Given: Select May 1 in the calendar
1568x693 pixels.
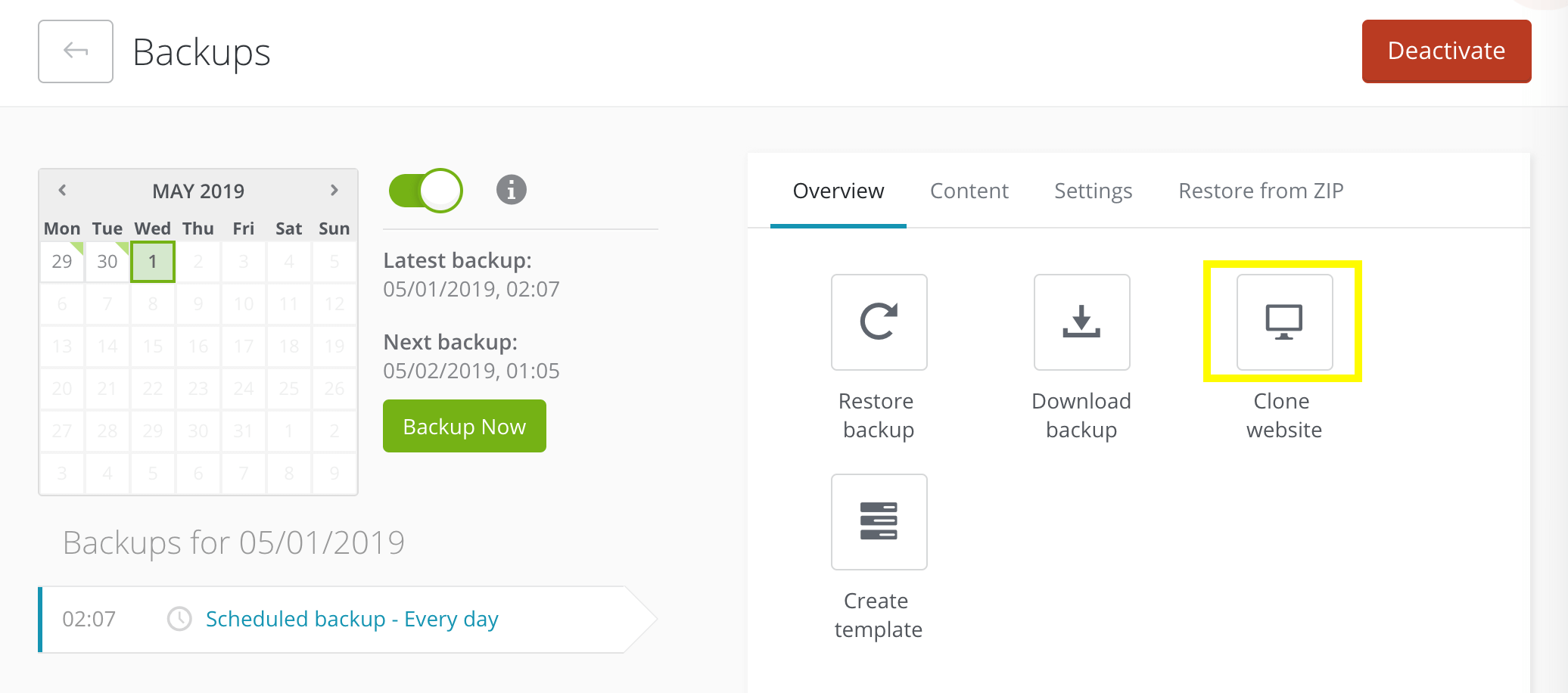Looking at the screenshot, I should pos(153,262).
